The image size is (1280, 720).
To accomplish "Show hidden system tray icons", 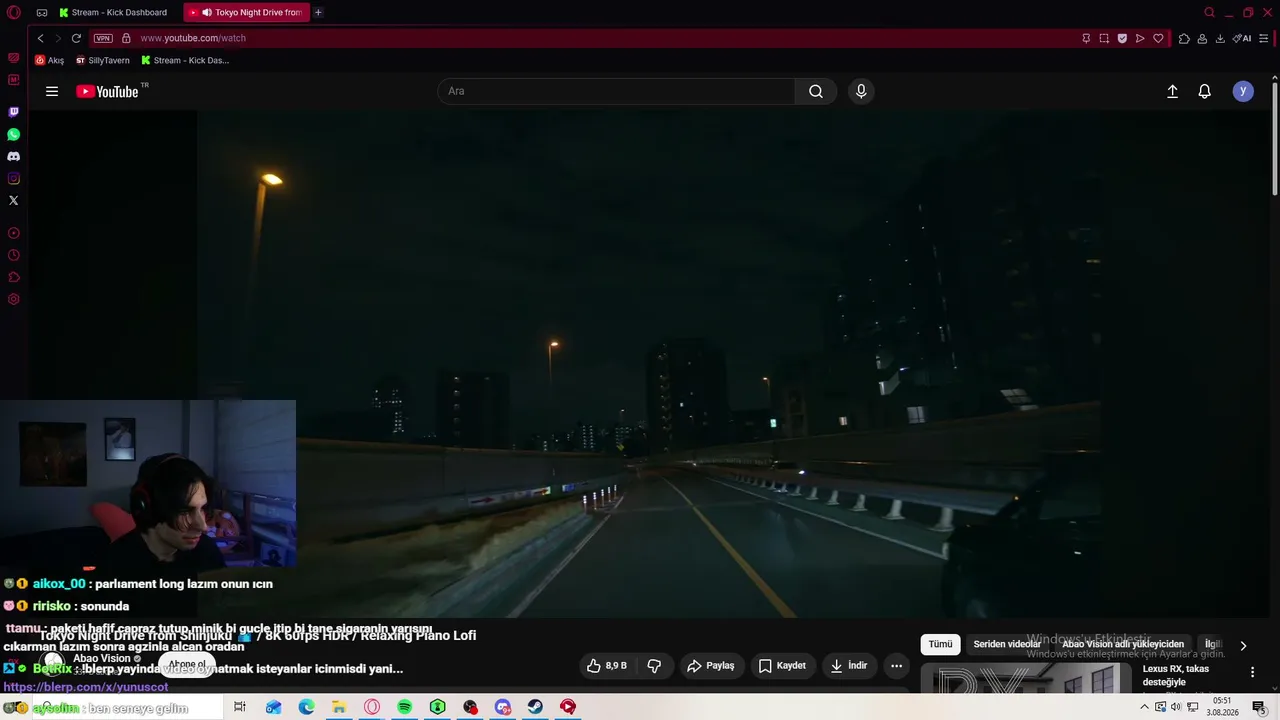I will coord(1144,707).
